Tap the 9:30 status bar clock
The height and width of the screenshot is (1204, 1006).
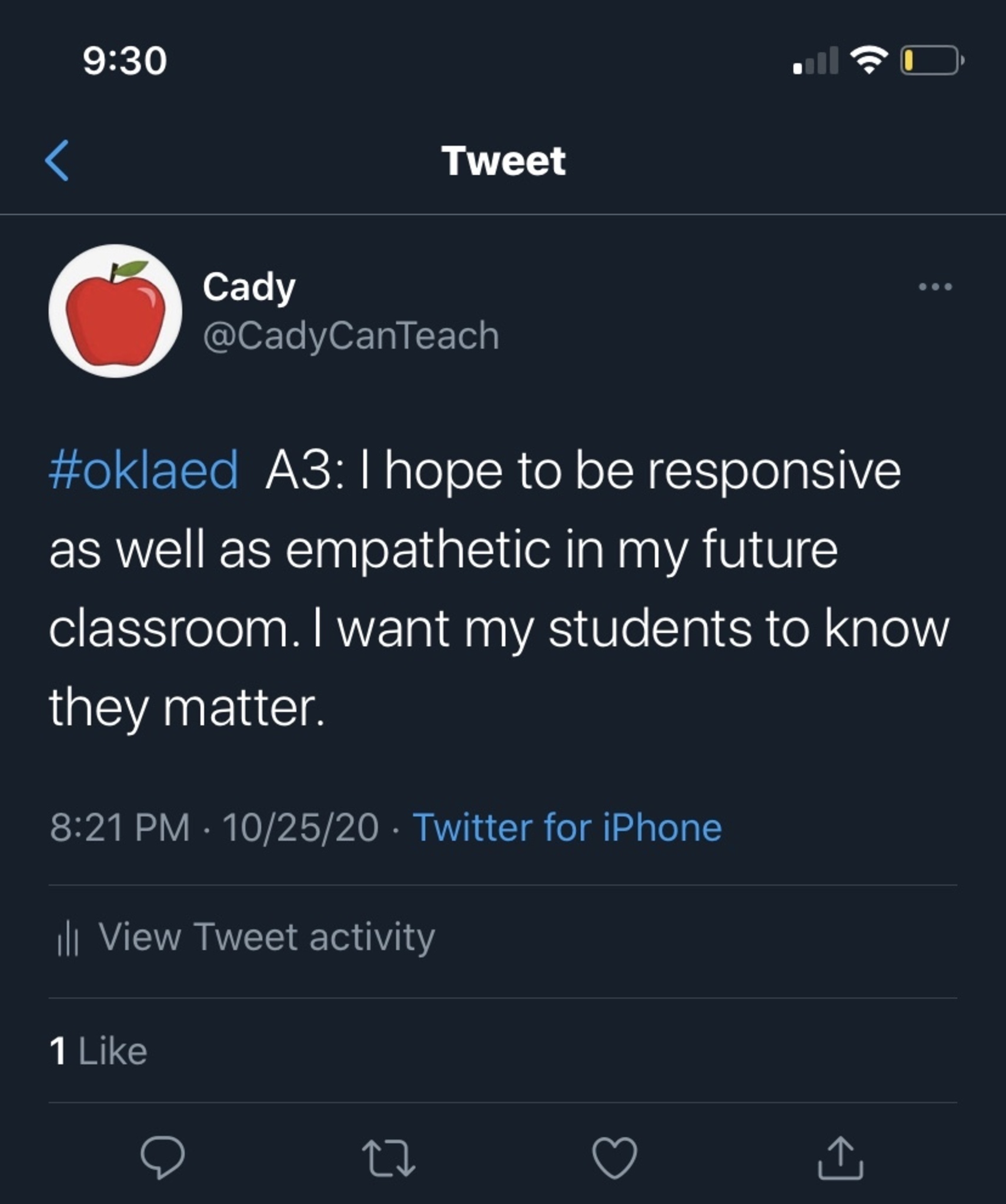(125, 61)
